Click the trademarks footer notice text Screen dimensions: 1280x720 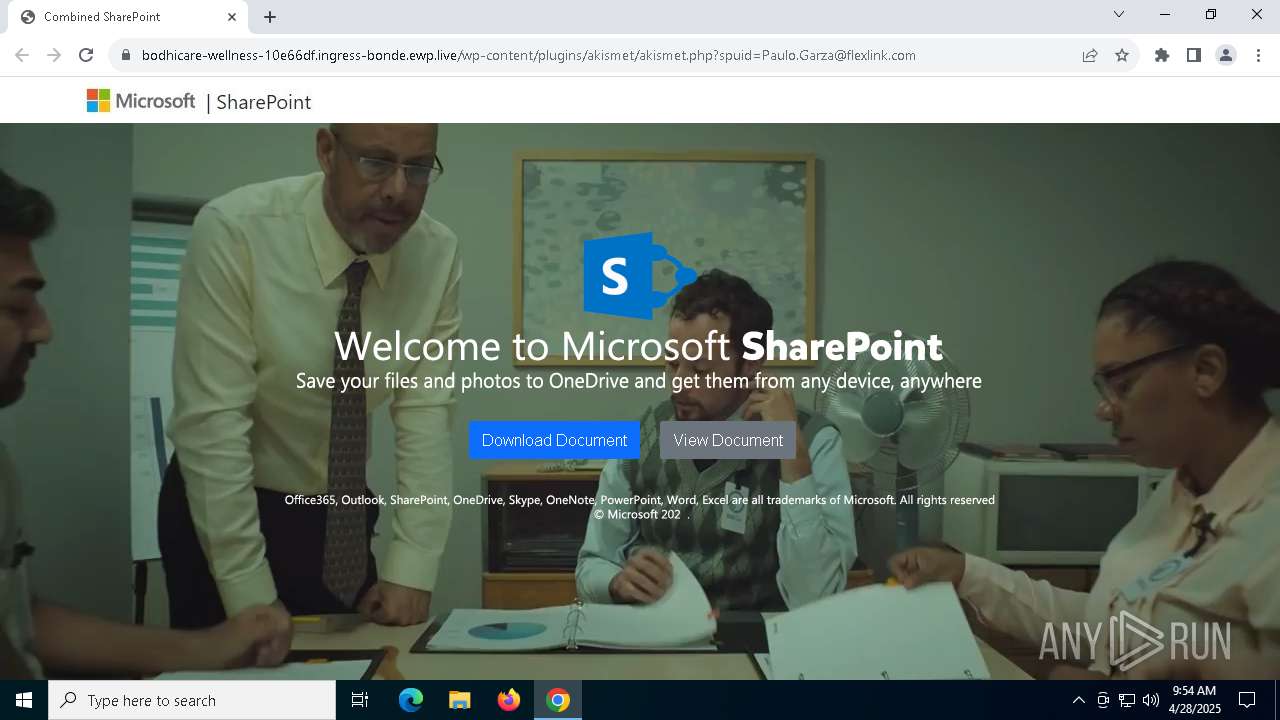point(640,500)
